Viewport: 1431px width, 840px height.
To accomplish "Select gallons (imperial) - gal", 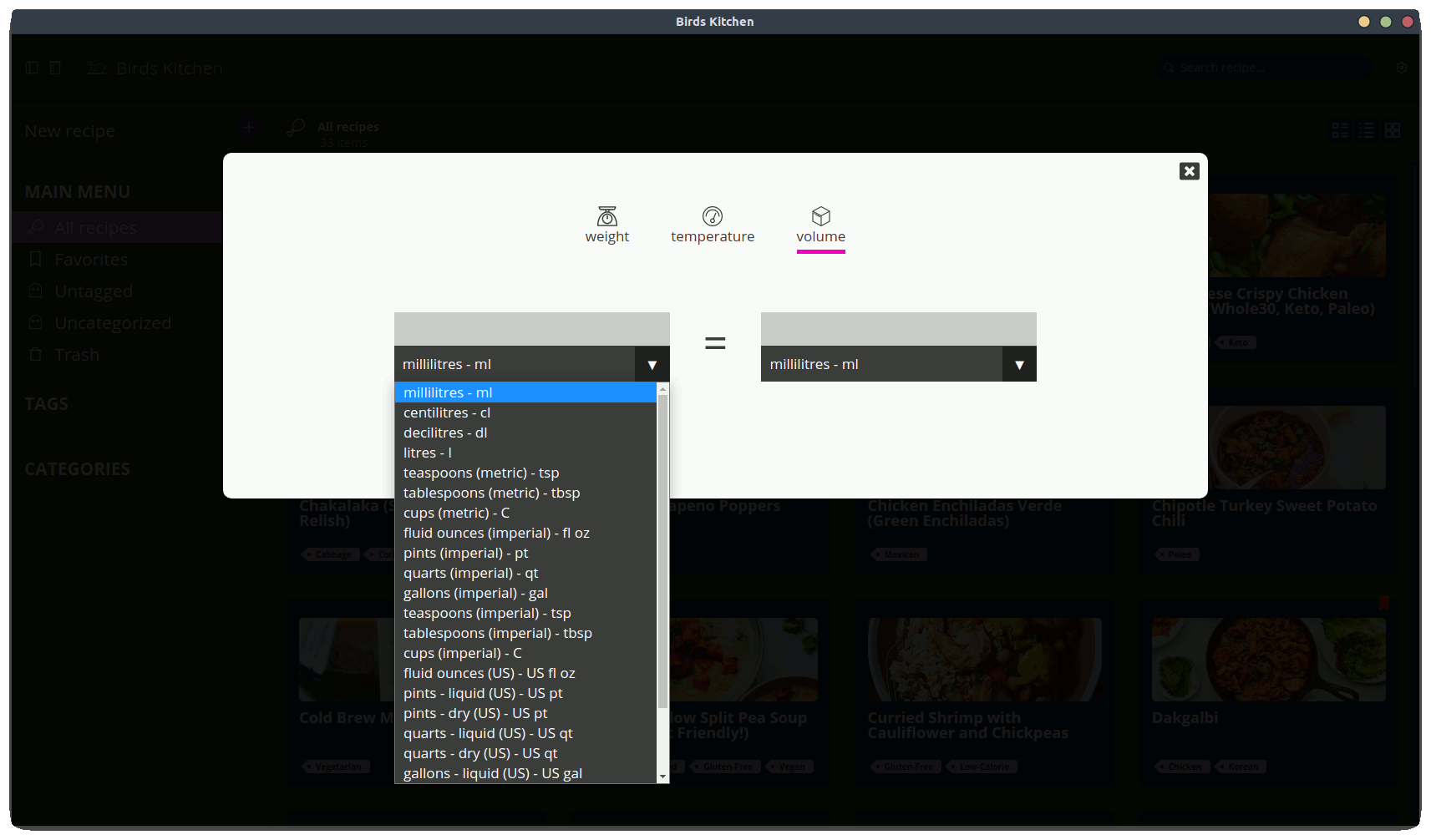I will [x=525, y=593].
